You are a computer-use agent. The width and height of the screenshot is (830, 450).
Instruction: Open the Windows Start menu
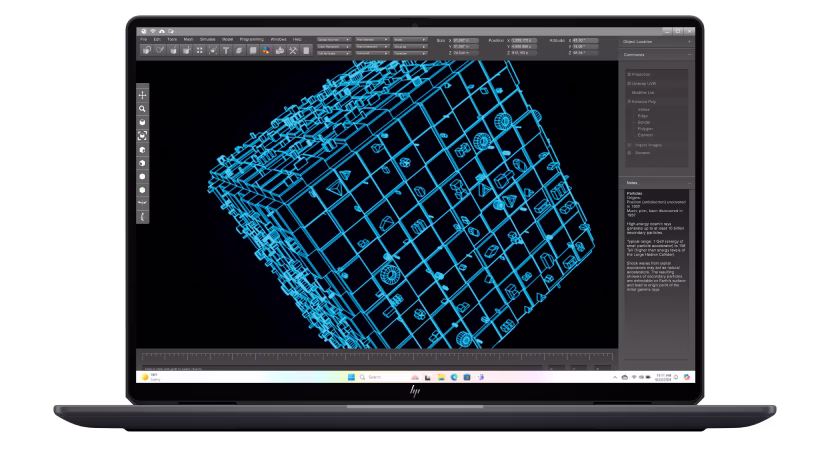coord(351,377)
